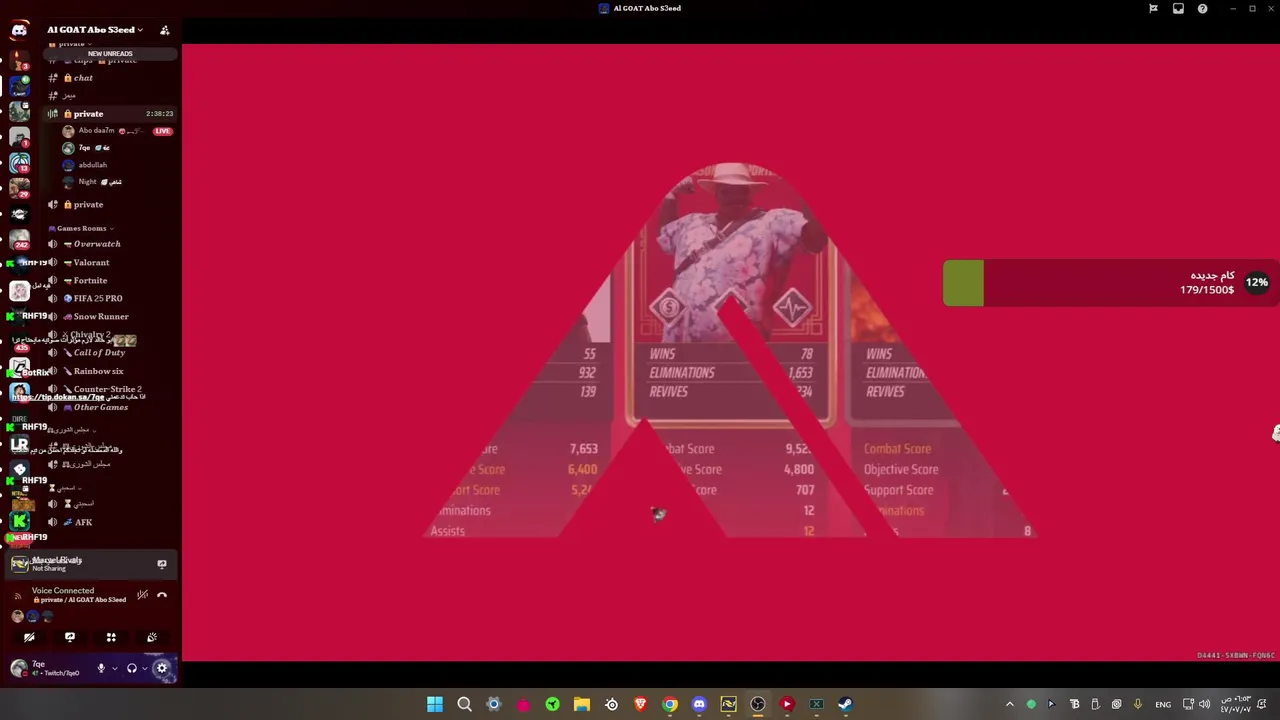Switch ENG input language in tray

1163,705
